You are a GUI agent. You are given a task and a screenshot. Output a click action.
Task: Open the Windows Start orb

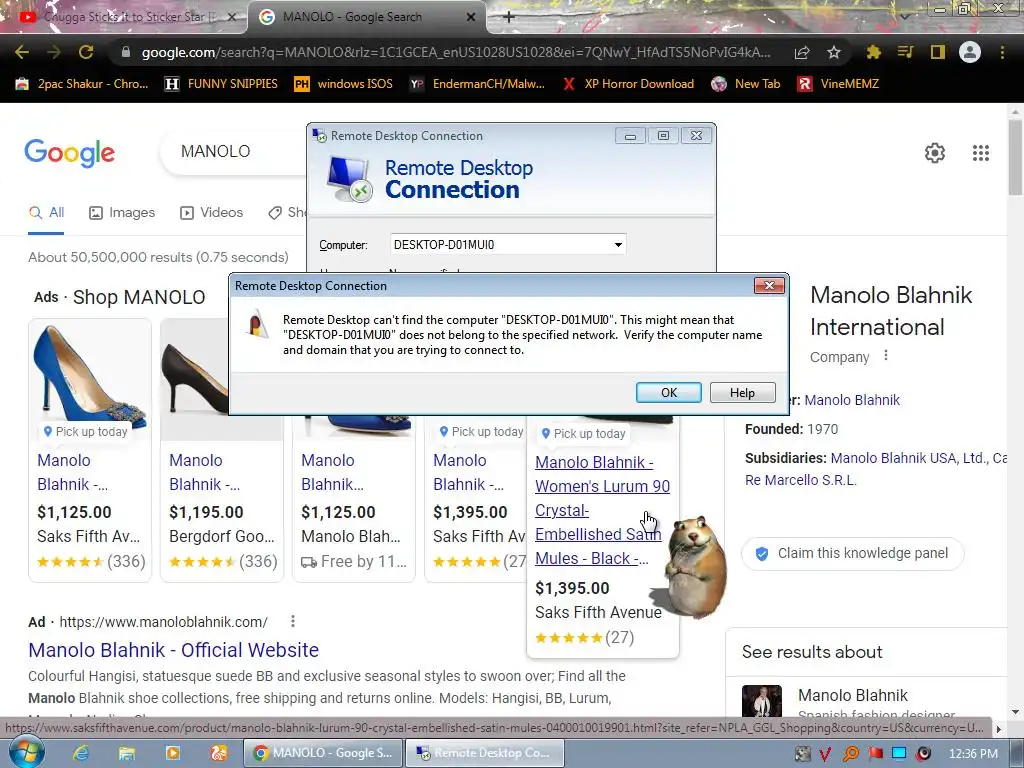27,752
